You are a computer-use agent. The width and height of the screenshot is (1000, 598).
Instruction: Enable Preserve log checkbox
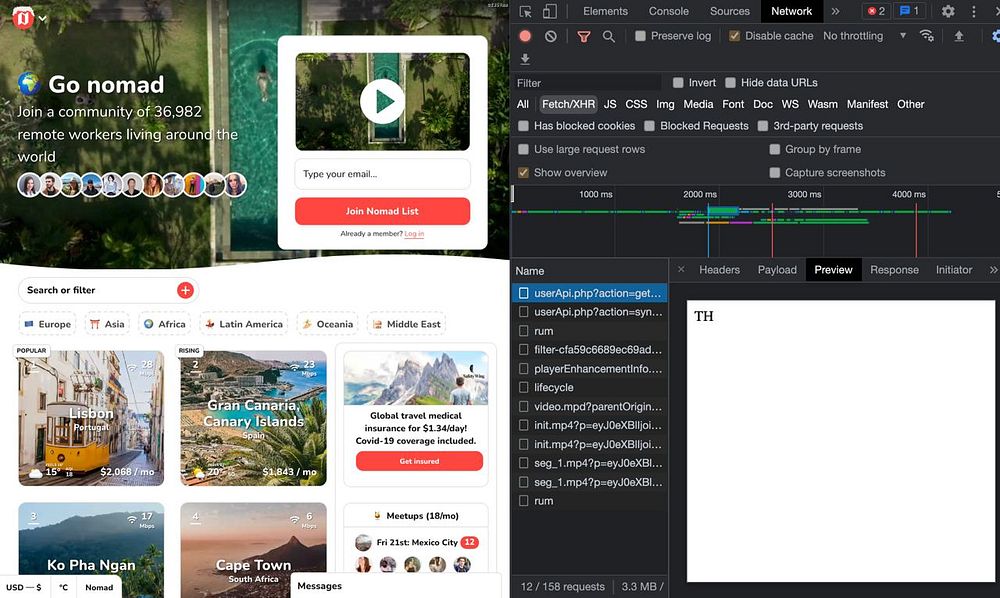[640, 36]
